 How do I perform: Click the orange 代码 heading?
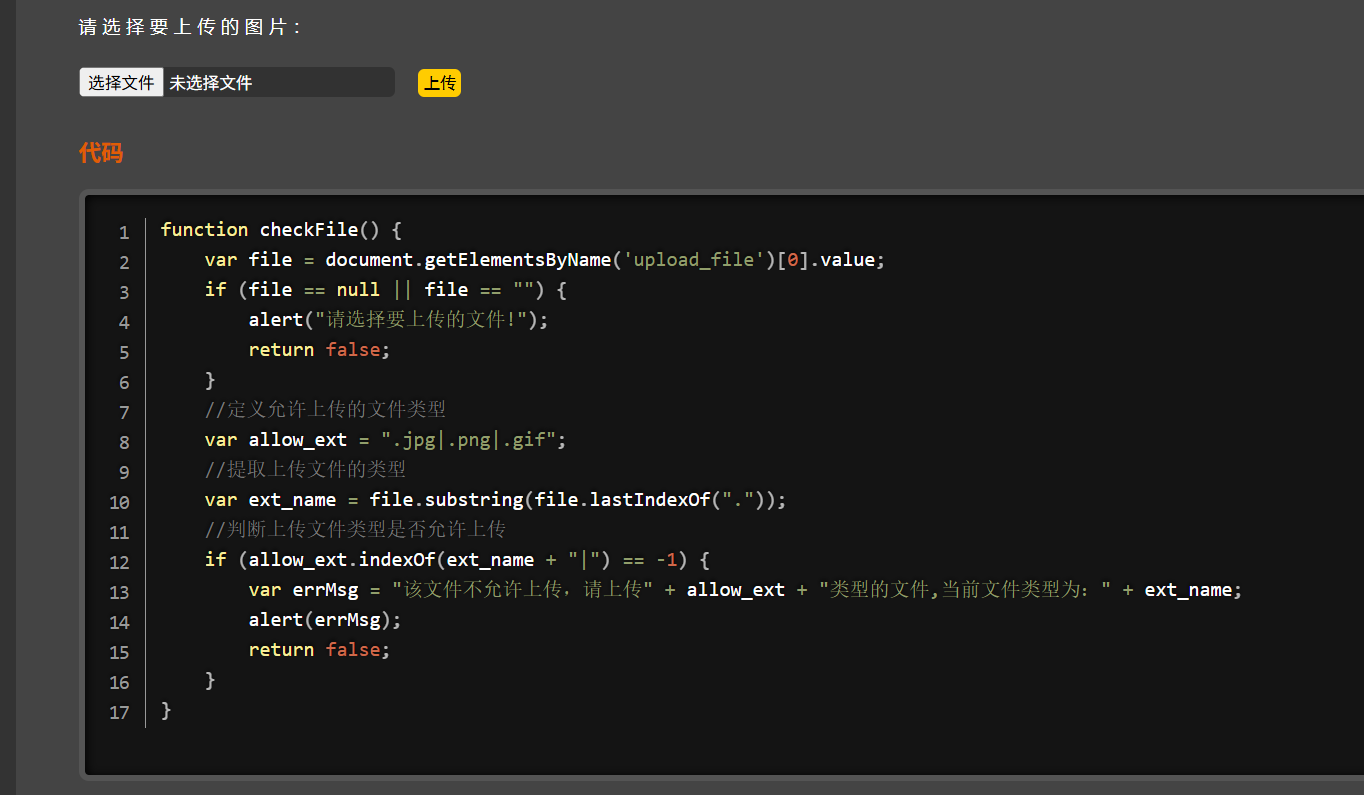(101, 153)
